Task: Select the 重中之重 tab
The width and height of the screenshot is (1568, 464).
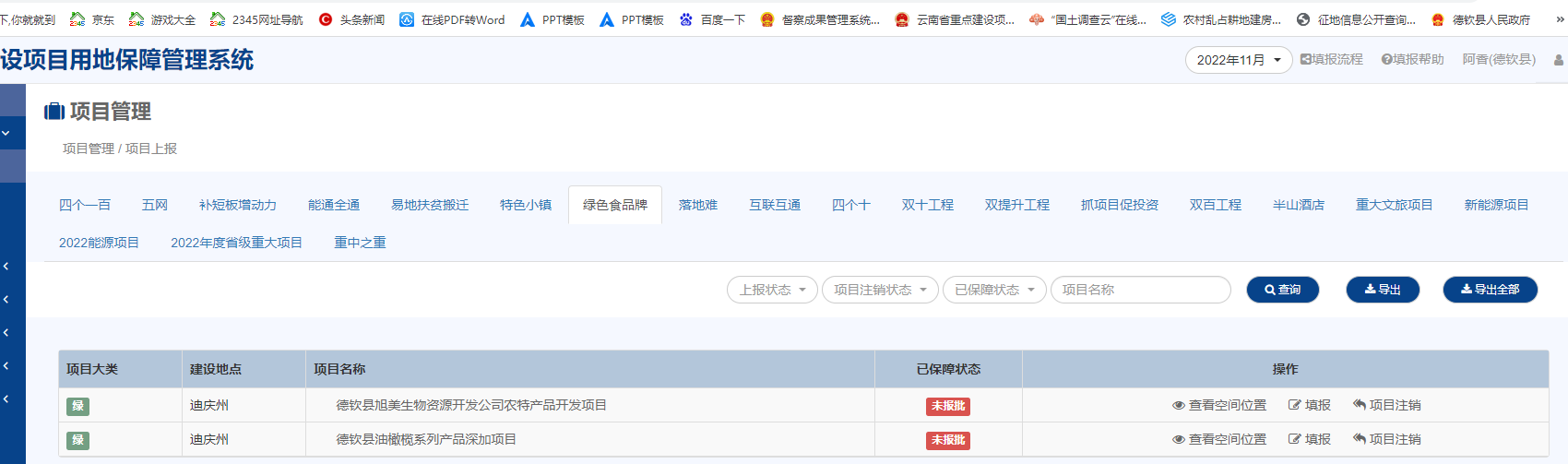Action: click(x=360, y=243)
